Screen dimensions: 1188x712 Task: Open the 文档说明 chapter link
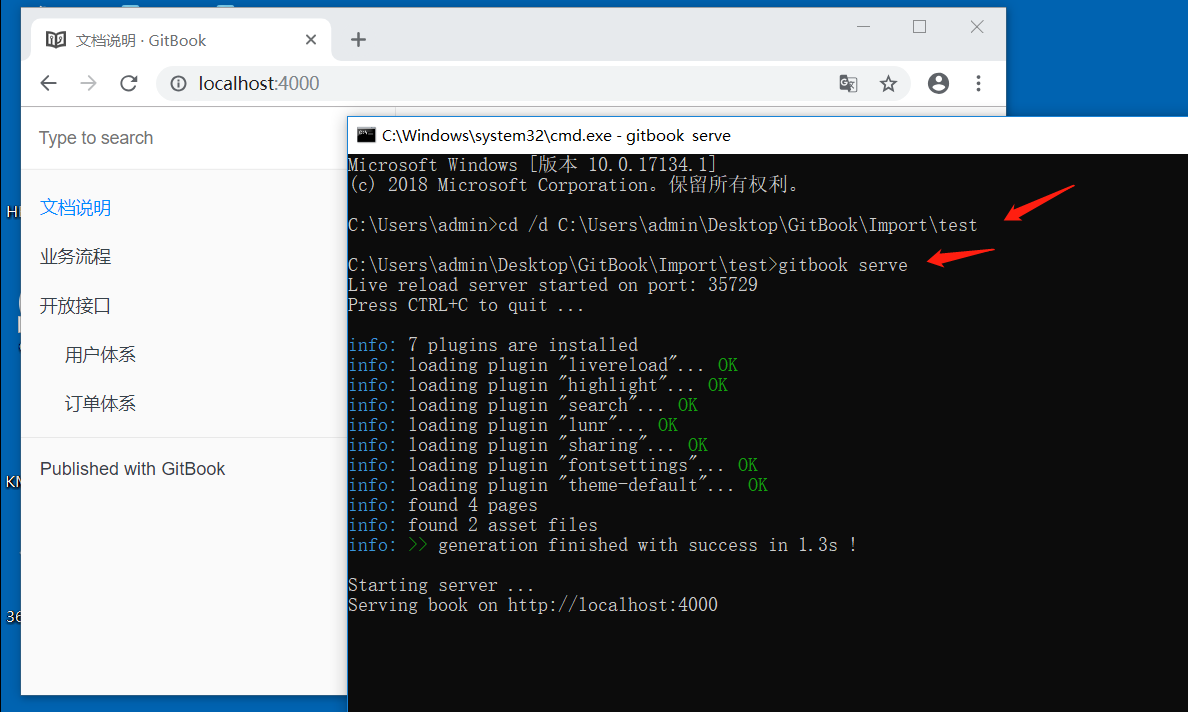[x=75, y=208]
